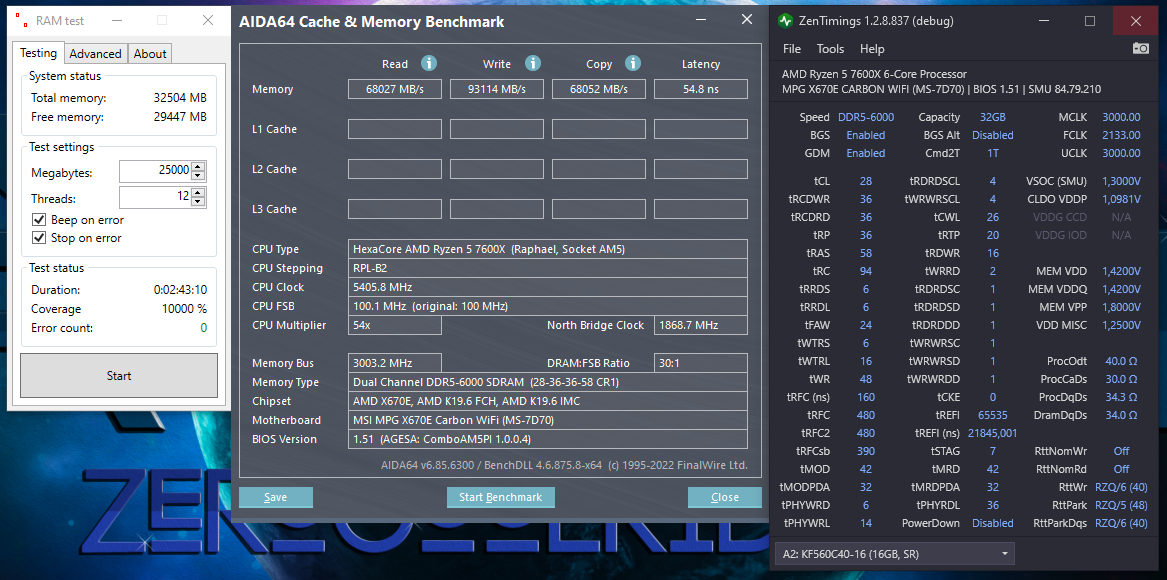Click the Memory Latency value 54.8 ns
The width and height of the screenshot is (1167, 580).
tap(700, 89)
